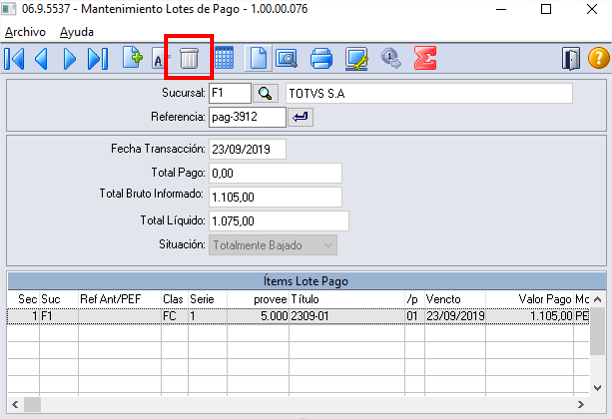
Task: Jump to last record arrow icon
Action: [x=98, y=59]
